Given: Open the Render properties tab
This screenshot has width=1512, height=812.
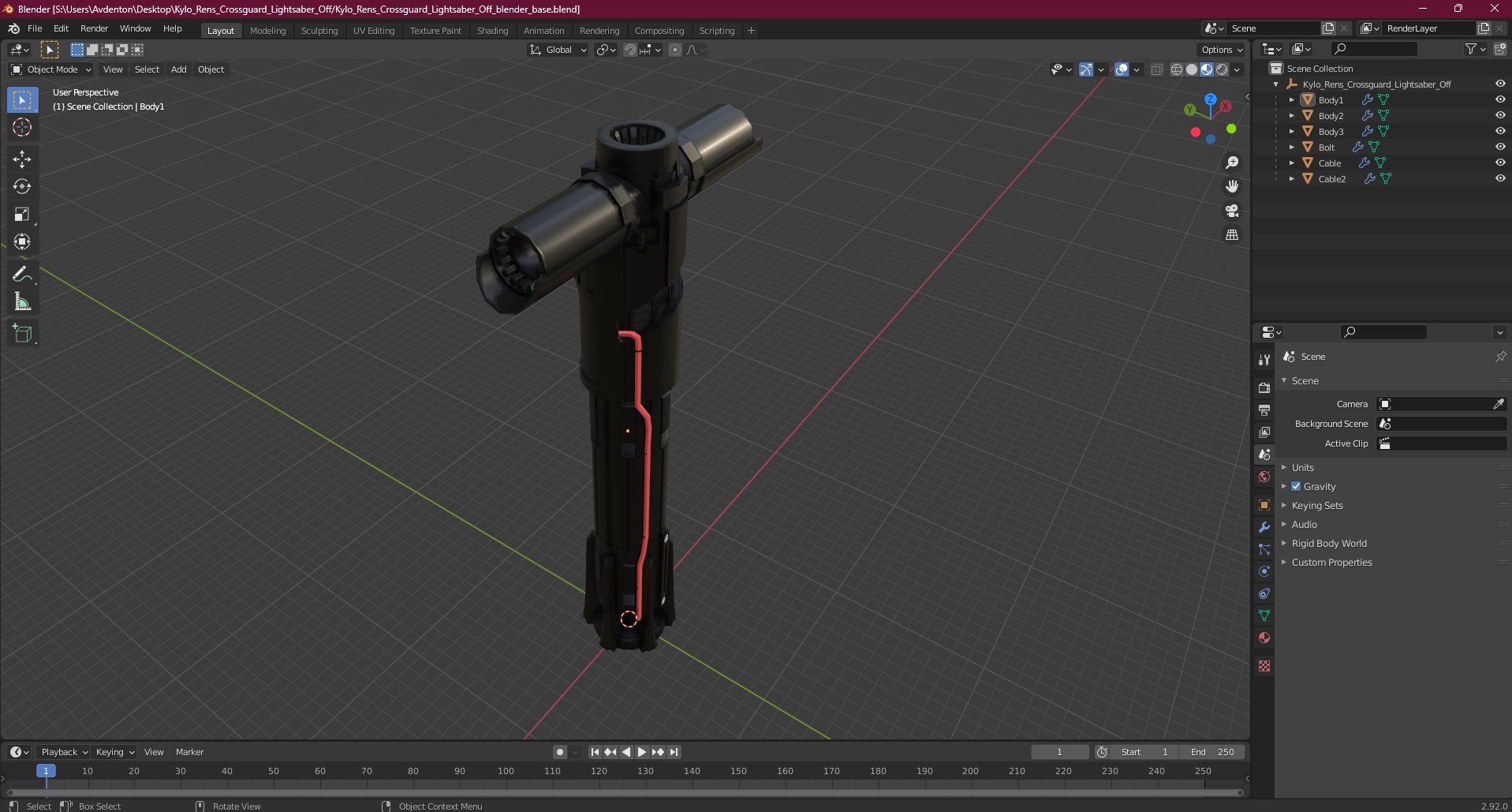Looking at the screenshot, I should tap(1264, 387).
